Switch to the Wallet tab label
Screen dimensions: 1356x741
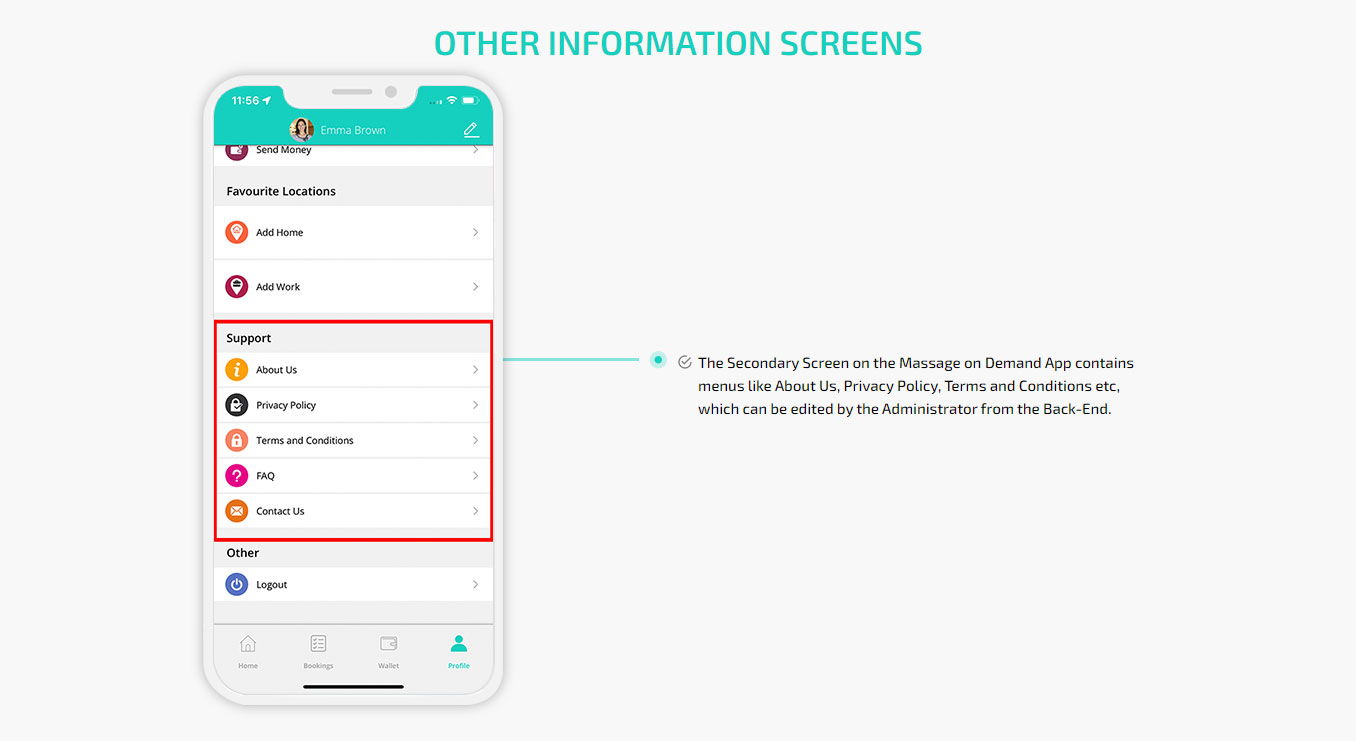pos(389,666)
